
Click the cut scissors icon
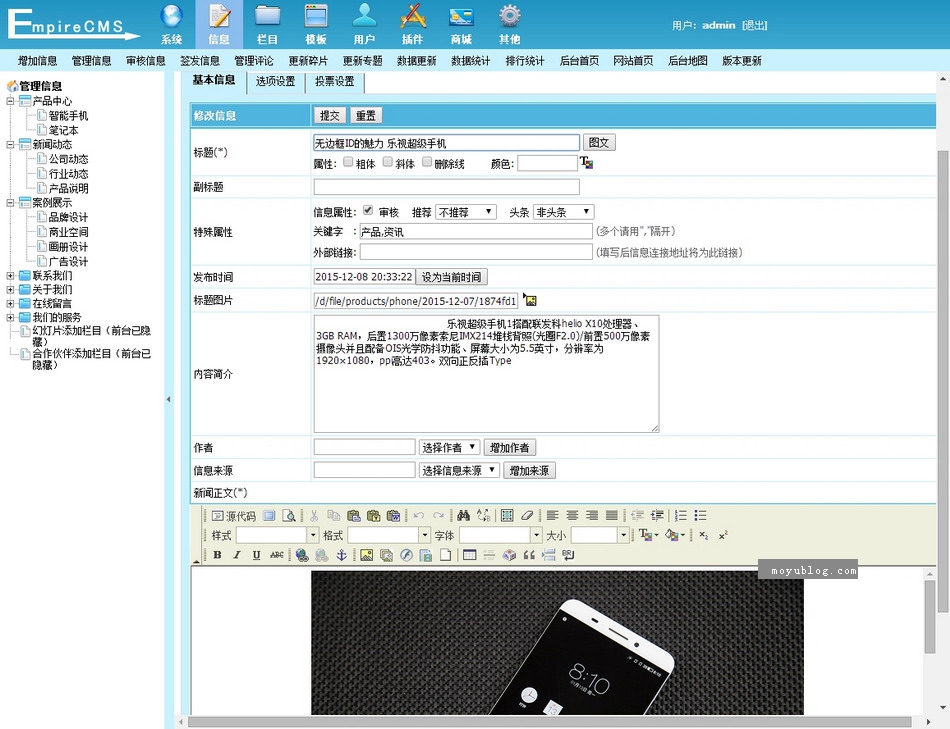click(314, 516)
